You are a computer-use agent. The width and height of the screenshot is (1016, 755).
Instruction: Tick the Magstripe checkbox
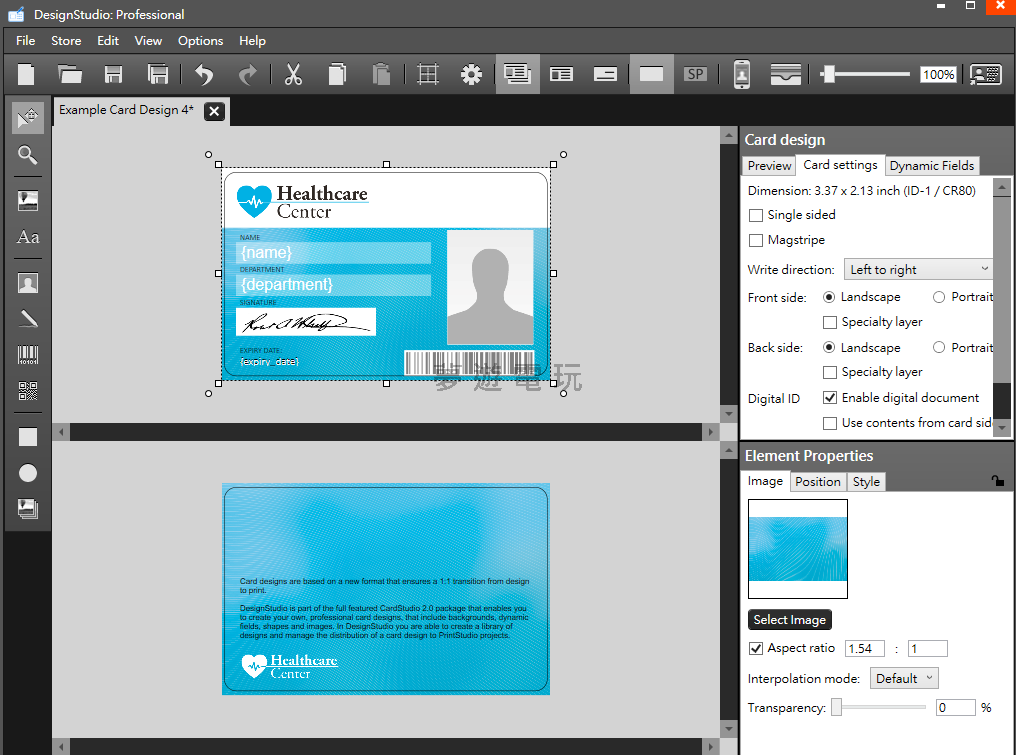(757, 240)
